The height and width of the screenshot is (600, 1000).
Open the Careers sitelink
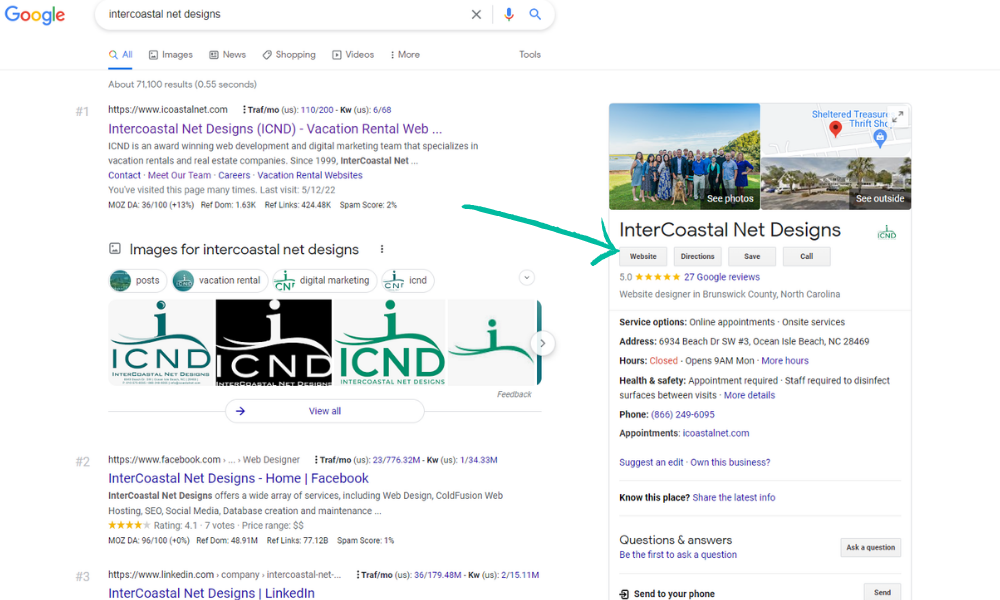coord(234,175)
